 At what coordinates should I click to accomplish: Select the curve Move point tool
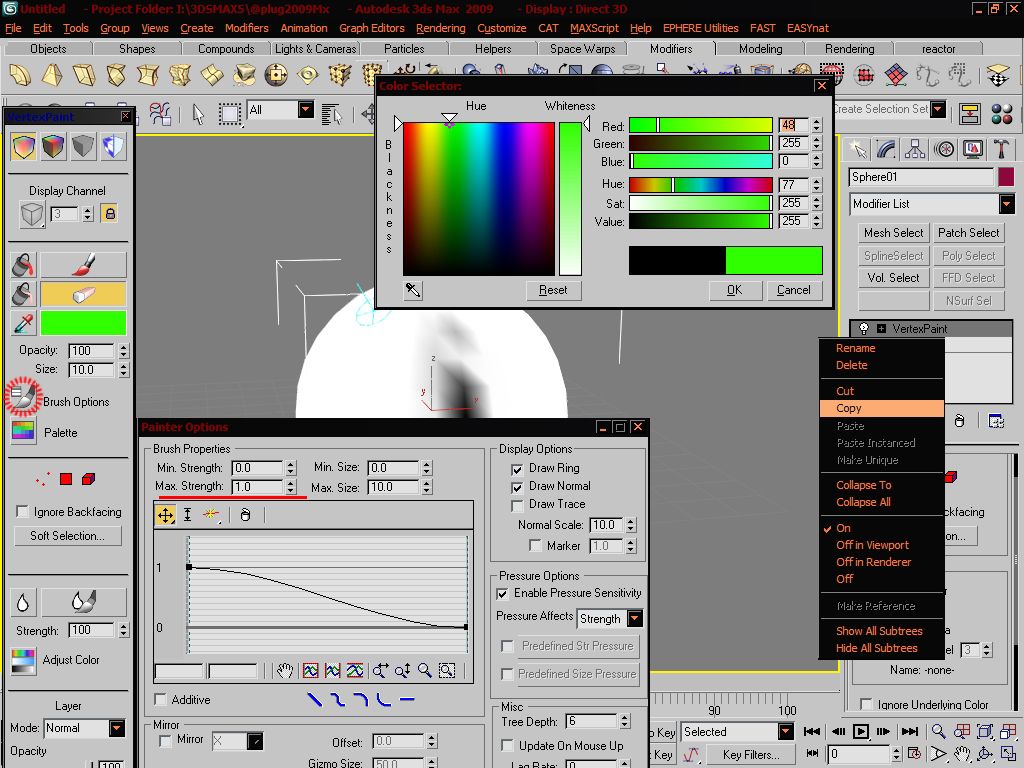coord(166,515)
